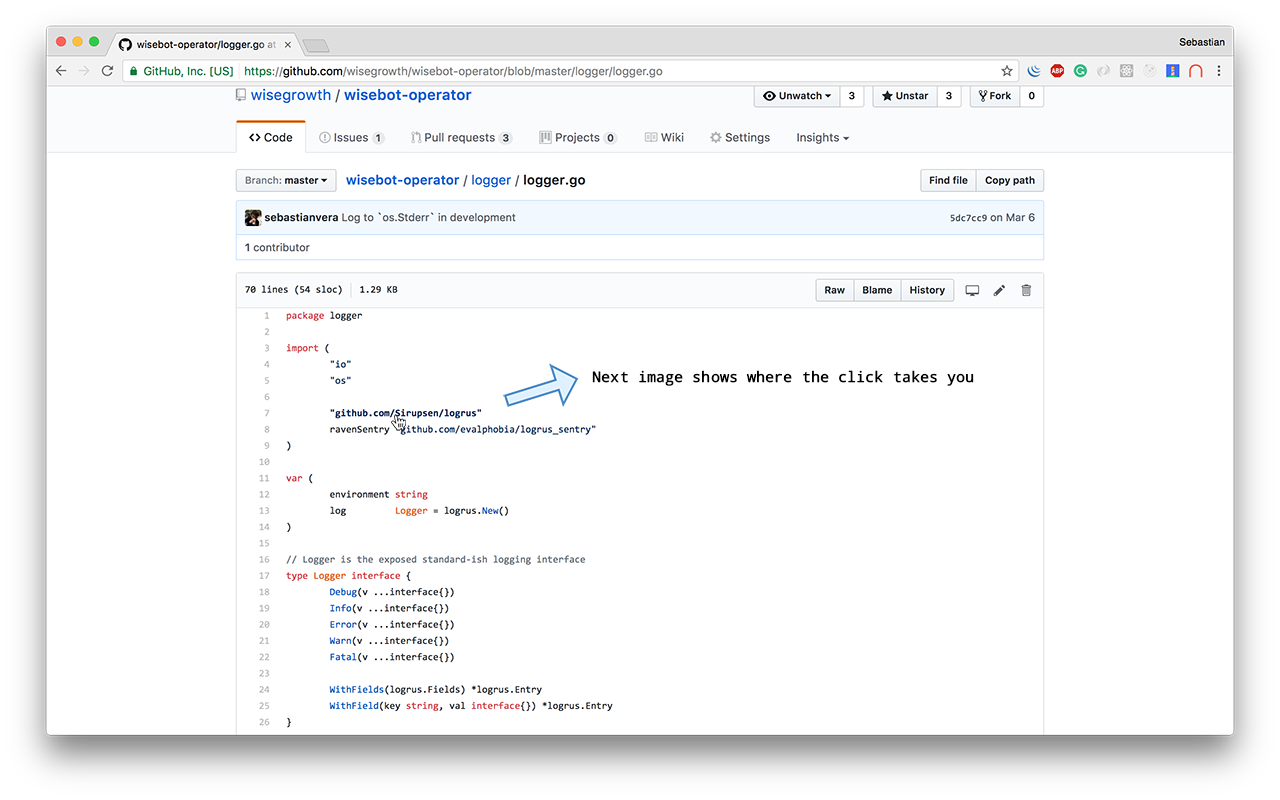Click the green secure padlock icon
Screen dimensions: 1280x800
pyautogui.click(x=131, y=71)
